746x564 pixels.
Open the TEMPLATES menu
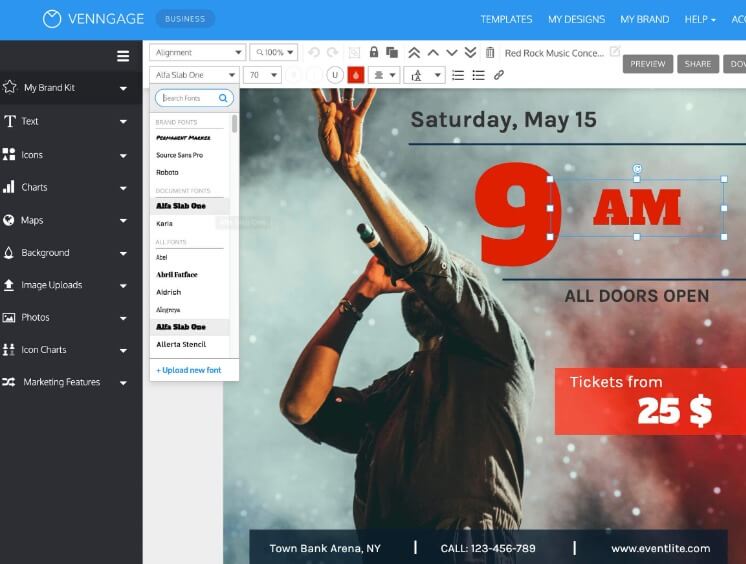pyautogui.click(x=506, y=20)
